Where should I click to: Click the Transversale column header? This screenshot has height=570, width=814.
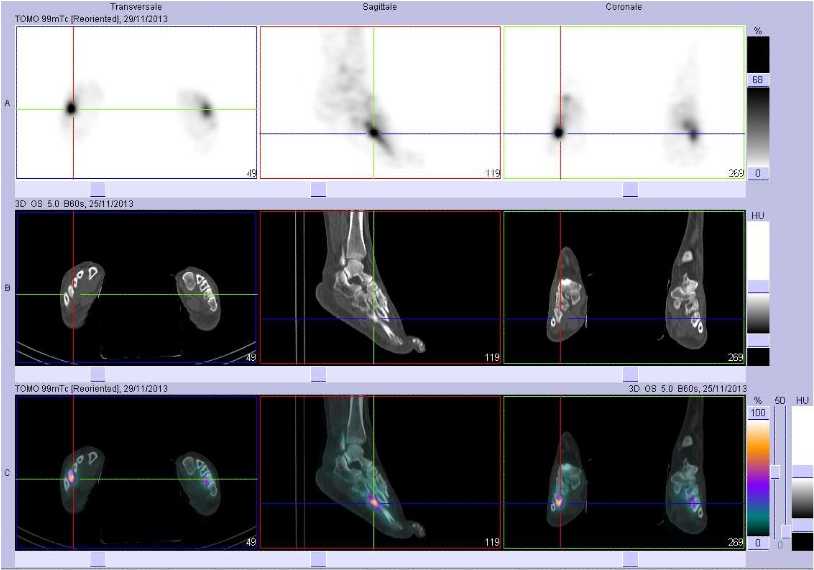click(136, 7)
